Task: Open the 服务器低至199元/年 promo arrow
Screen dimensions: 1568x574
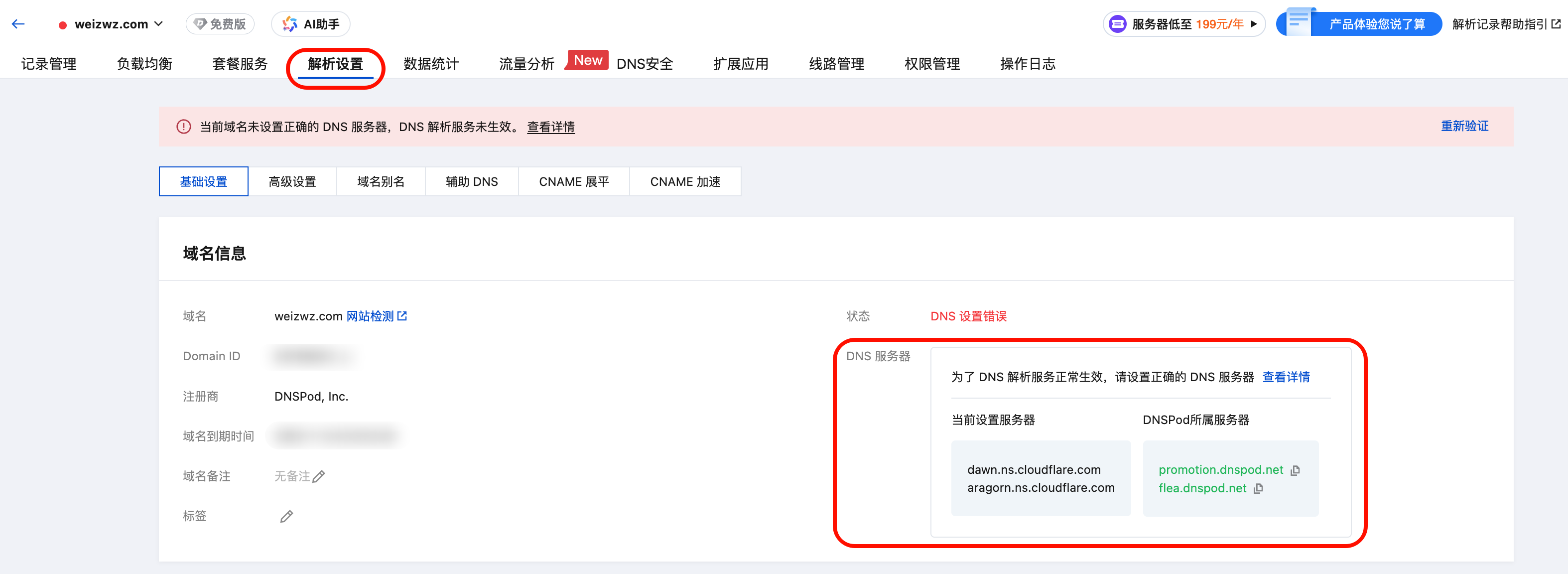Action: click(1254, 24)
